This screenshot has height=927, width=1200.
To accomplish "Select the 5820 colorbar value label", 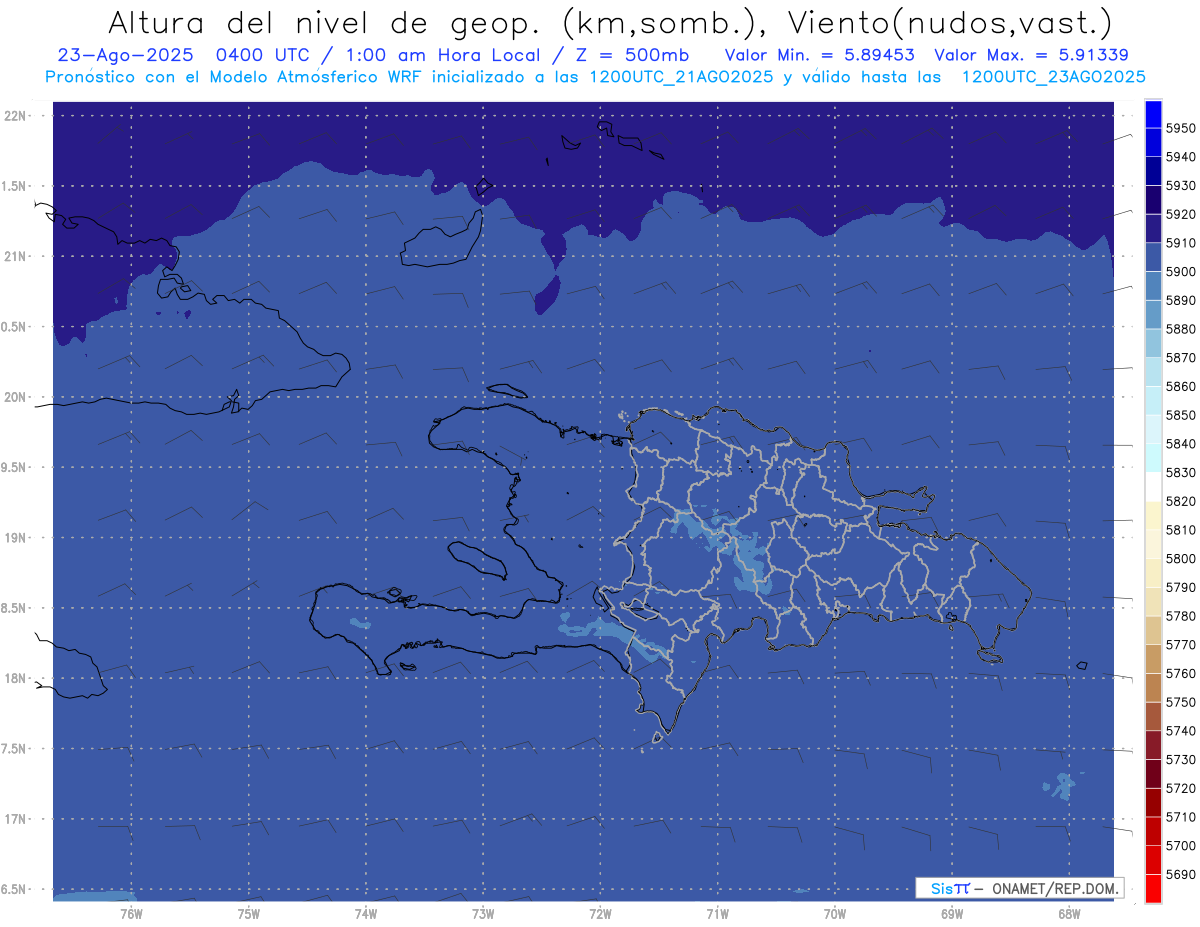I will [1180, 501].
